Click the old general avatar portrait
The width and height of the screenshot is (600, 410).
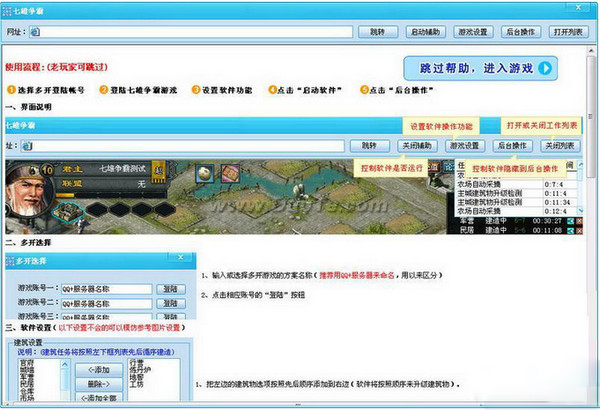[28, 191]
